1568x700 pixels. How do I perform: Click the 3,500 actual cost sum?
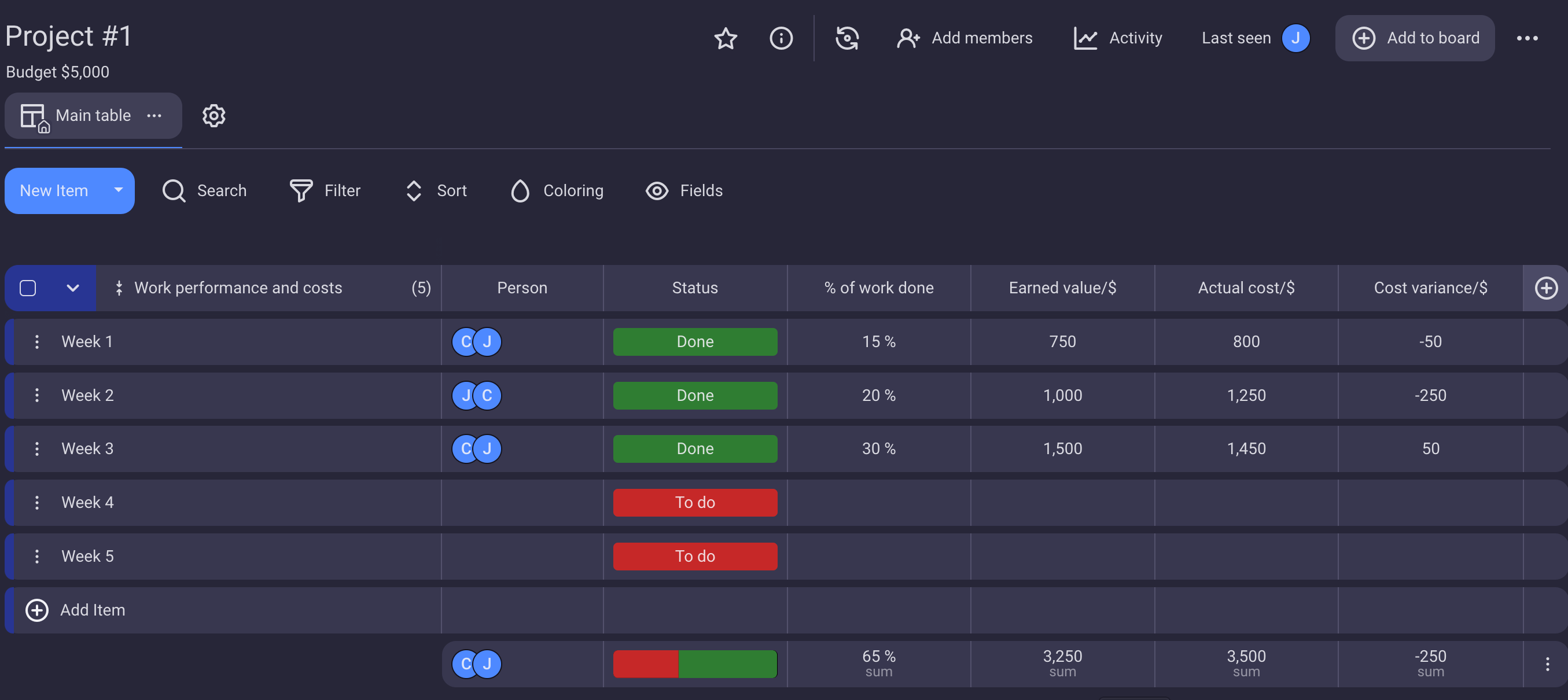(x=1246, y=664)
